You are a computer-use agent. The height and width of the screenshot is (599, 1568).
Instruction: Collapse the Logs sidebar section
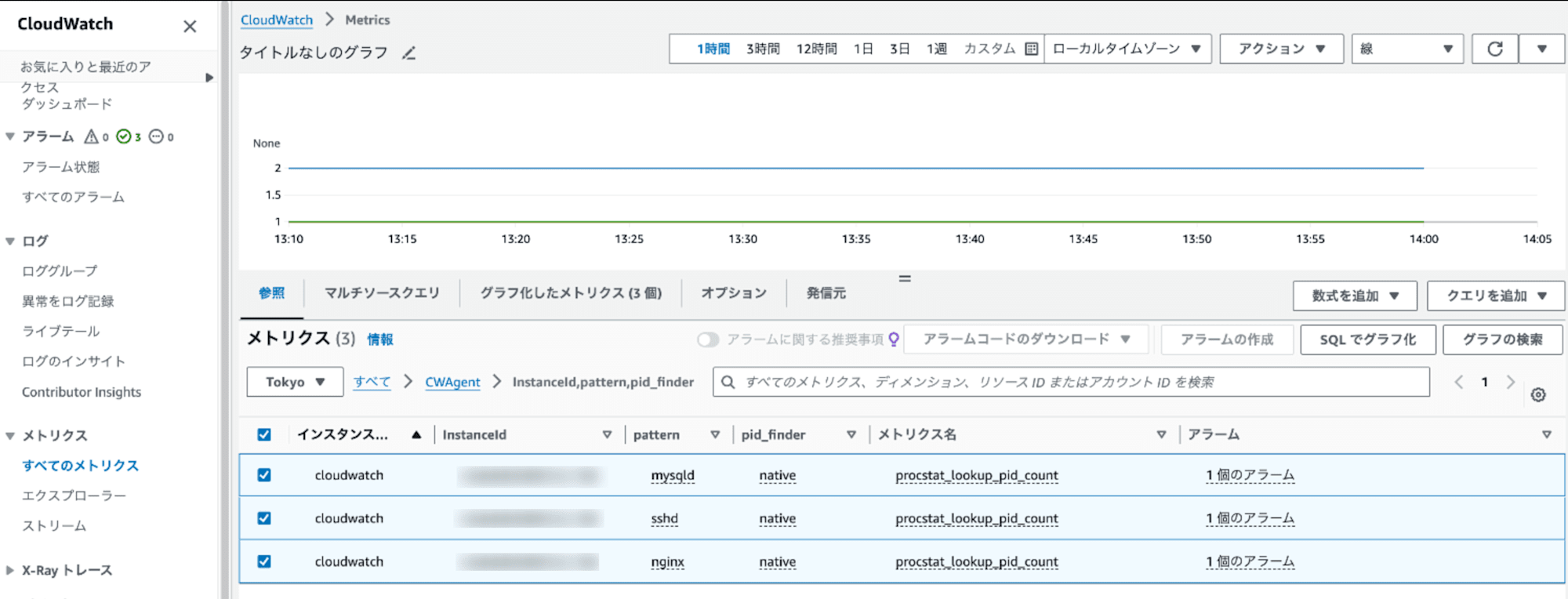10,241
